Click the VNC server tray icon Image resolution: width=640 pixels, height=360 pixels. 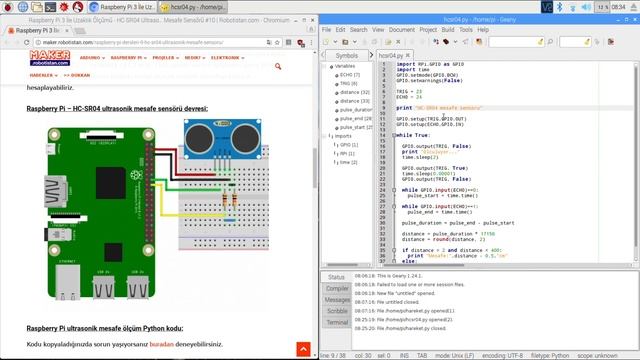click(x=547, y=7)
